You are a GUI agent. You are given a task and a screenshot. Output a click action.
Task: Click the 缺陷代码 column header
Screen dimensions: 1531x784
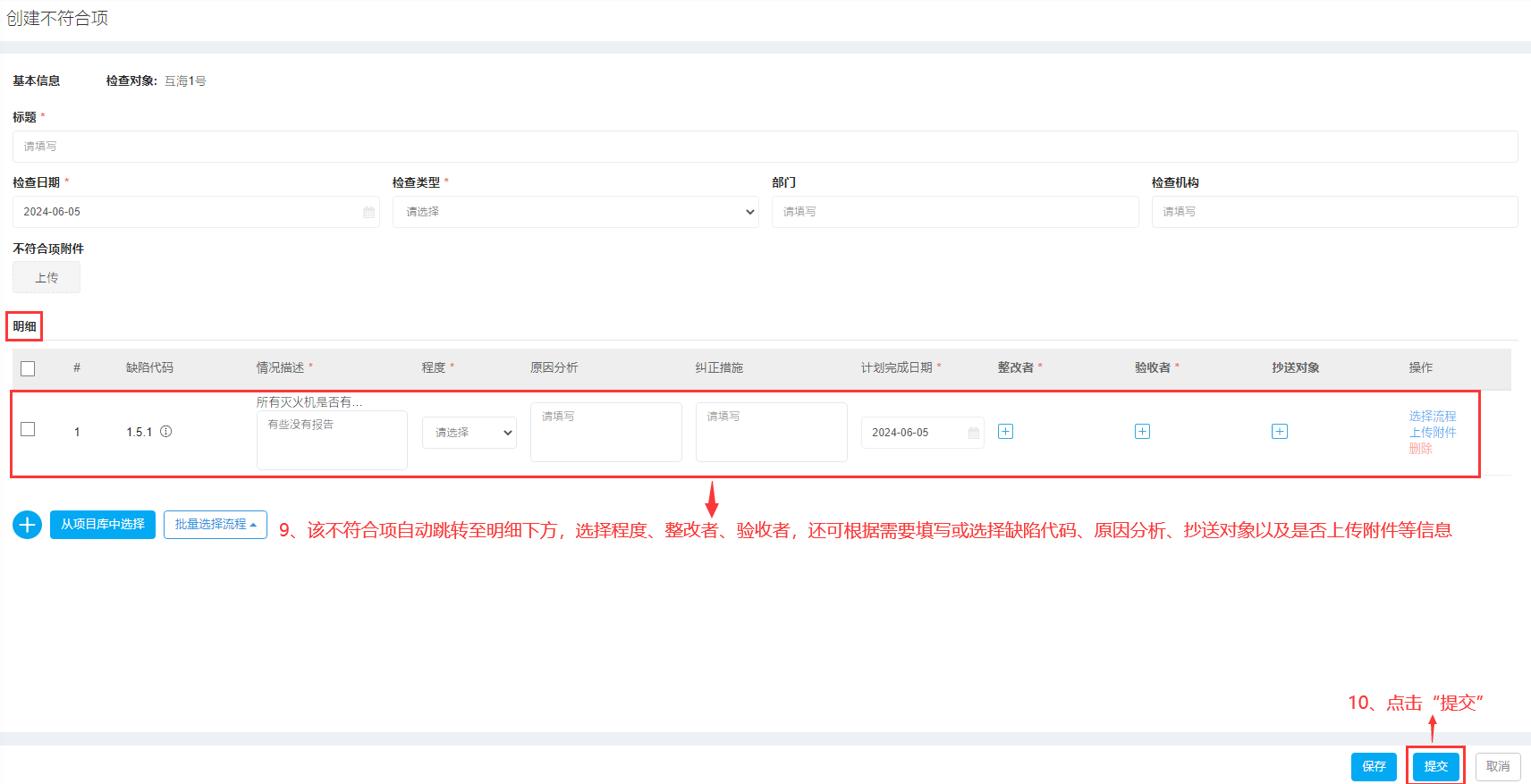(x=149, y=367)
